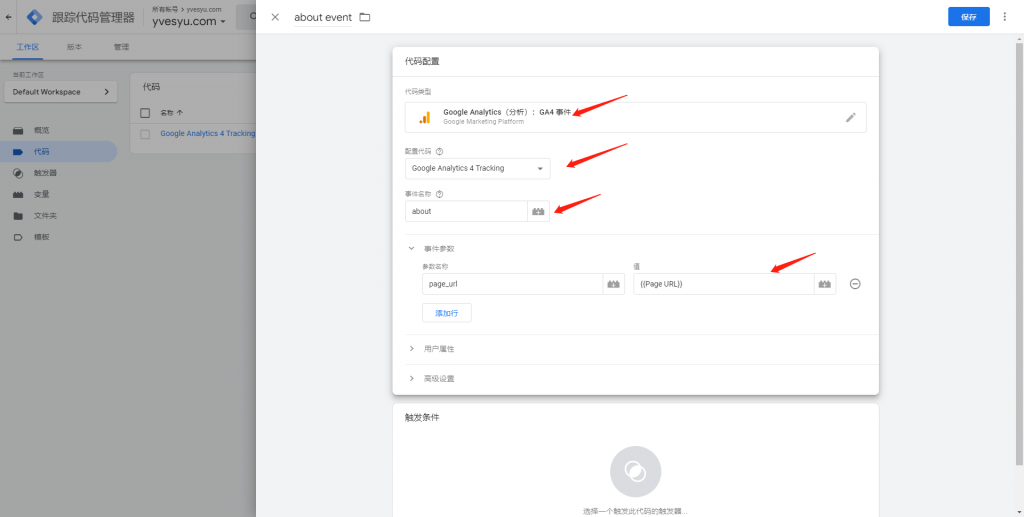Go back using the left arrow
Viewport: 1024px width, 517px height.
[x=8, y=17]
